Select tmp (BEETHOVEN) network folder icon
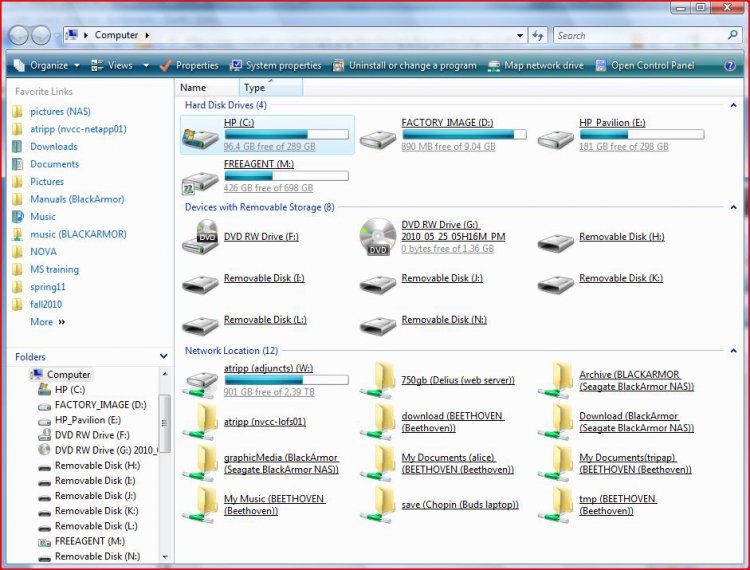 (x=555, y=504)
